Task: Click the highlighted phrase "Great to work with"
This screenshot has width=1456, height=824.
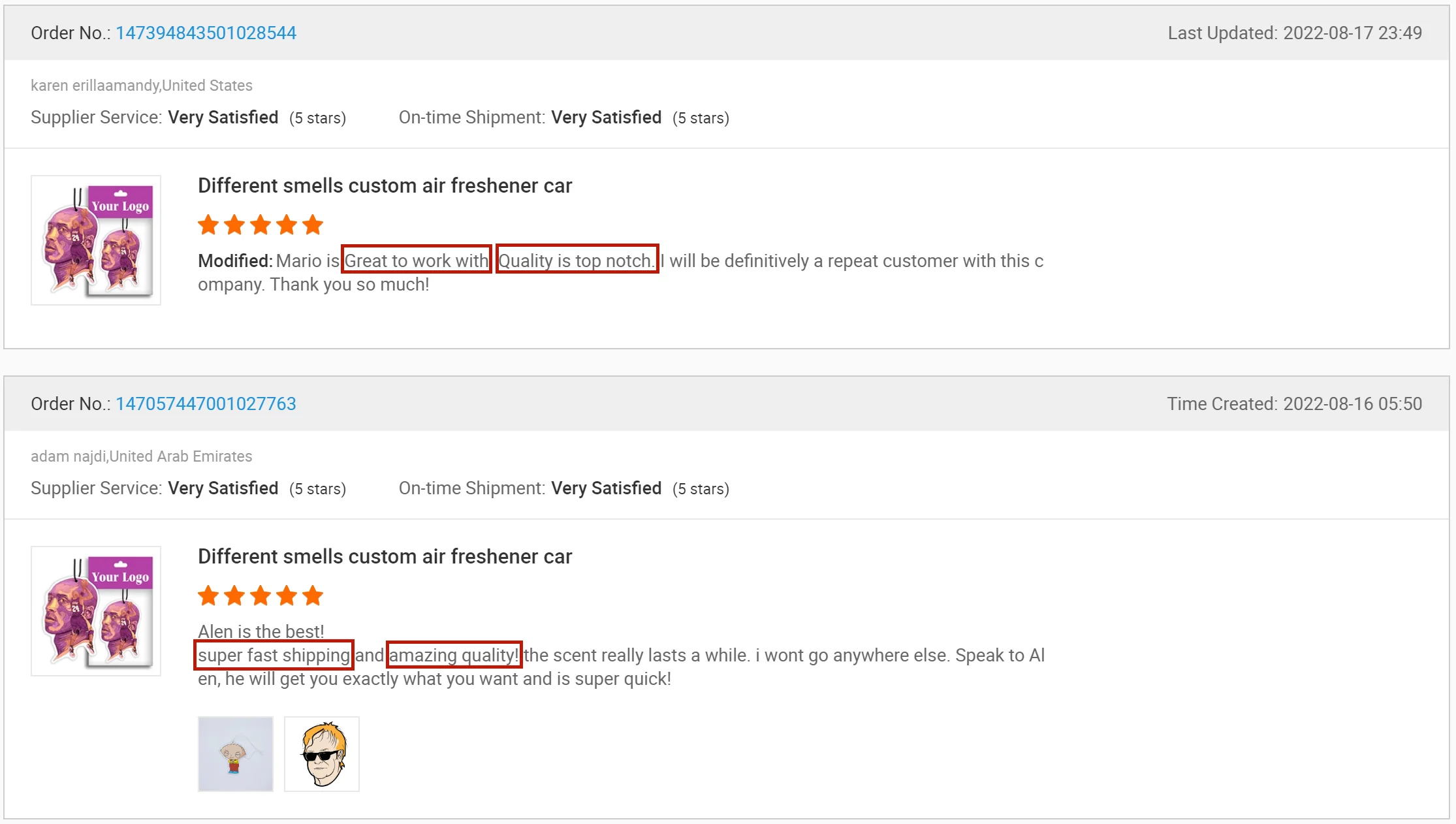Action: click(417, 261)
